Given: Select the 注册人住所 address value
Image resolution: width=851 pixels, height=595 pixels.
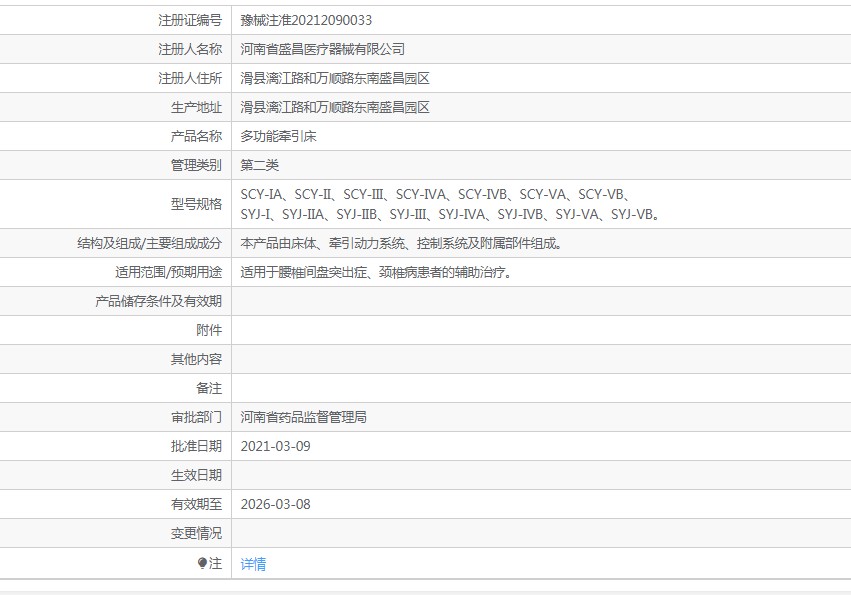Looking at the screenshot, I should 335,78.
